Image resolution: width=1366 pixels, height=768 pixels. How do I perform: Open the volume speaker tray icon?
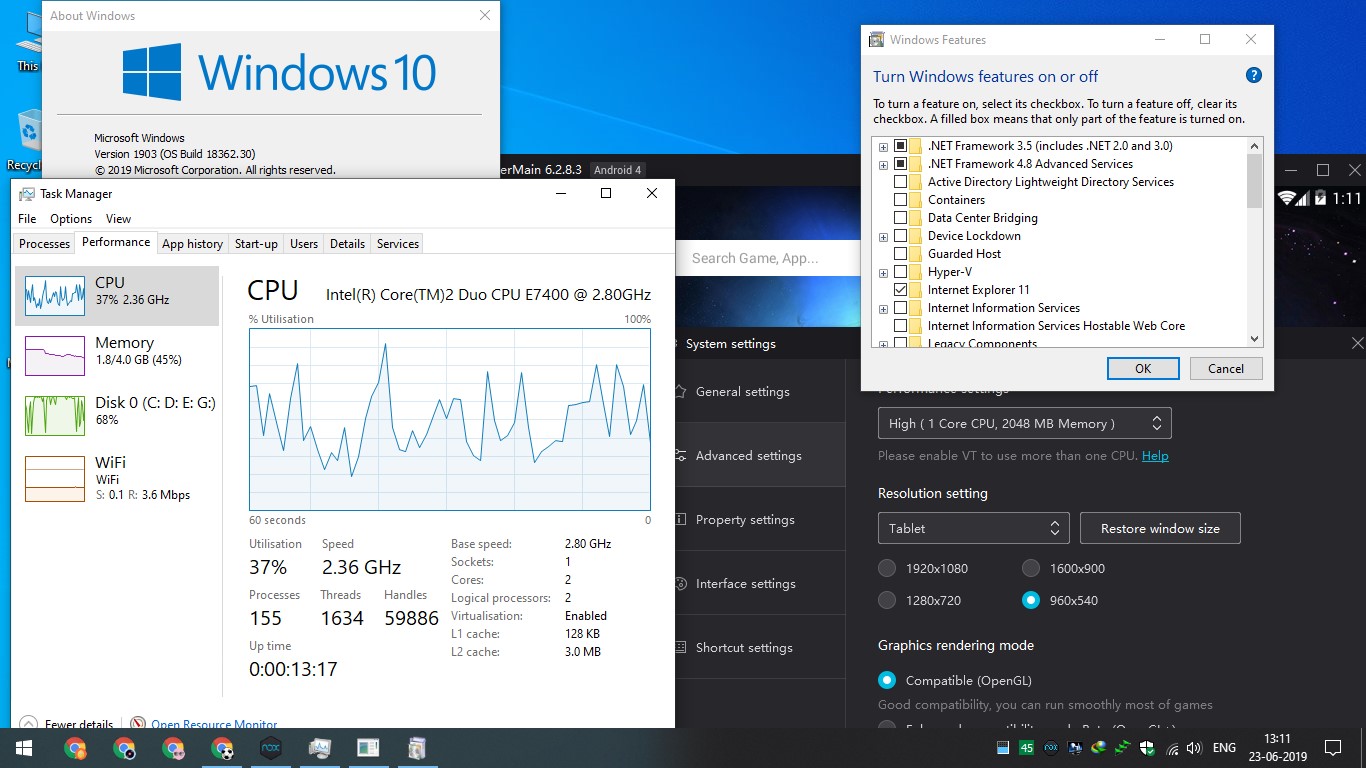click(x=1196, y=748)
